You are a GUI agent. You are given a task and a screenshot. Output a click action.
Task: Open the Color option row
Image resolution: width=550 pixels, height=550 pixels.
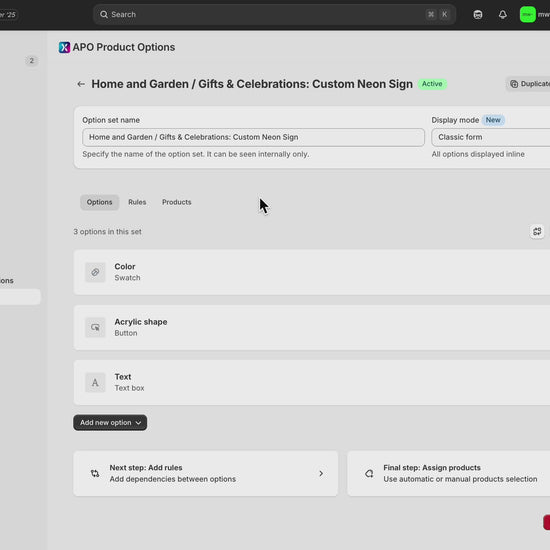(x=312, y=272)
